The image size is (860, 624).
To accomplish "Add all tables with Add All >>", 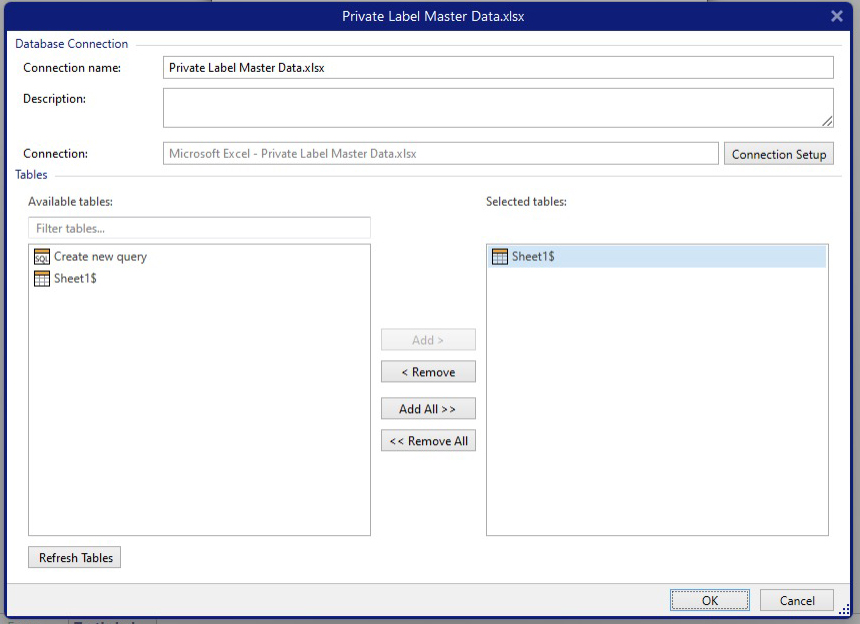I will [x=428, y=409].
